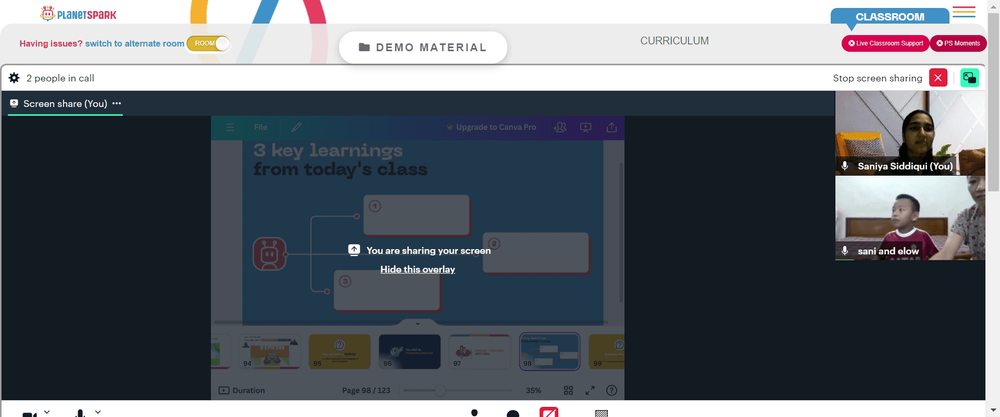Click the folder icon in Demo Material

coord(364,47)
